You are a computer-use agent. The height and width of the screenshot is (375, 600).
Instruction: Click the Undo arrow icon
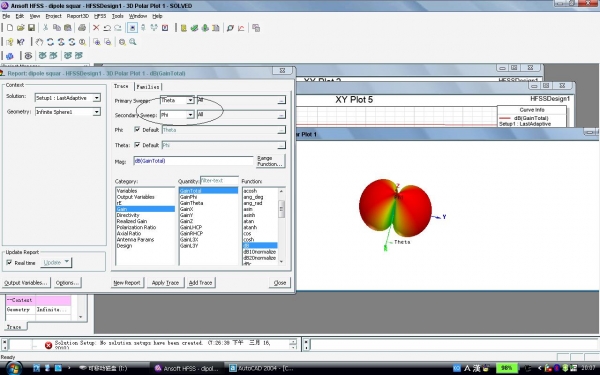(107, 28)
